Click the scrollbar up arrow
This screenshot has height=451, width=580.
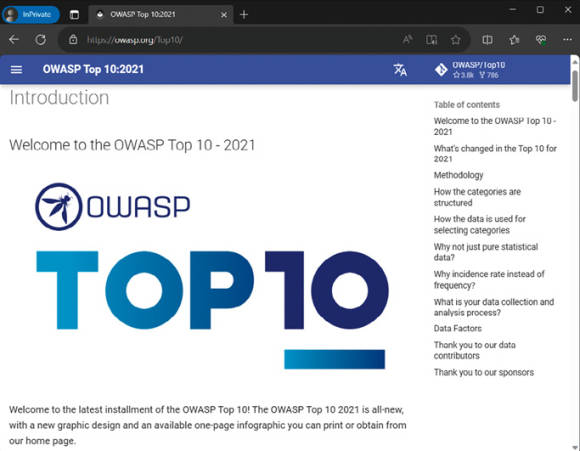574,62
